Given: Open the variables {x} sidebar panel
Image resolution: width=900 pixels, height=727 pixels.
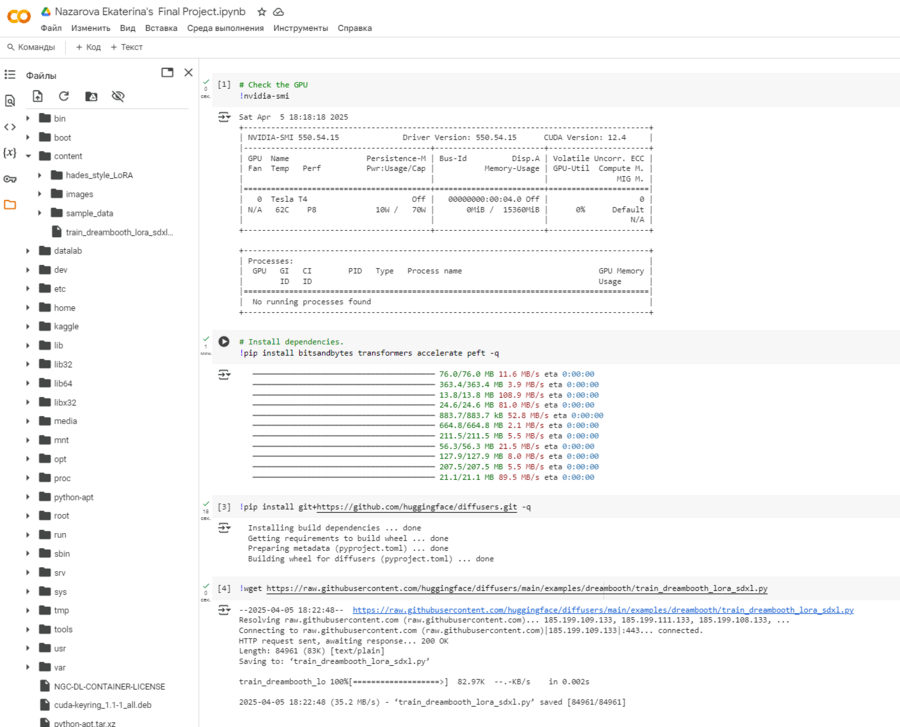Looking at the screenshot, I should click(10, 153).
